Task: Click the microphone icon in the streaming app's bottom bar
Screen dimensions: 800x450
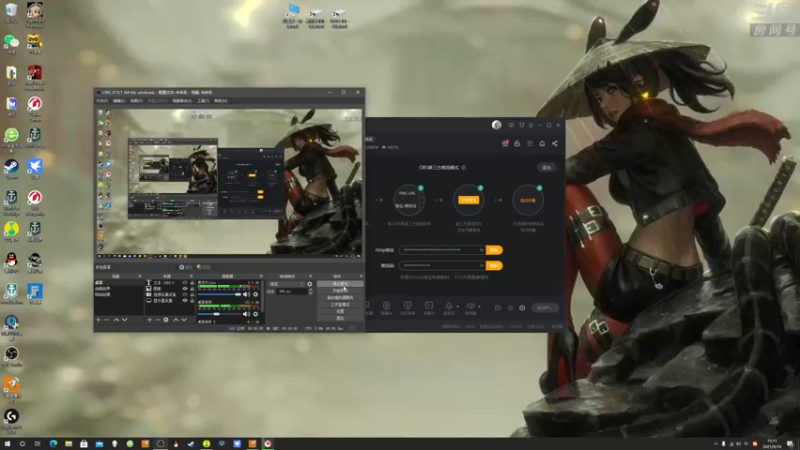Action: click(x=449, y=306)
